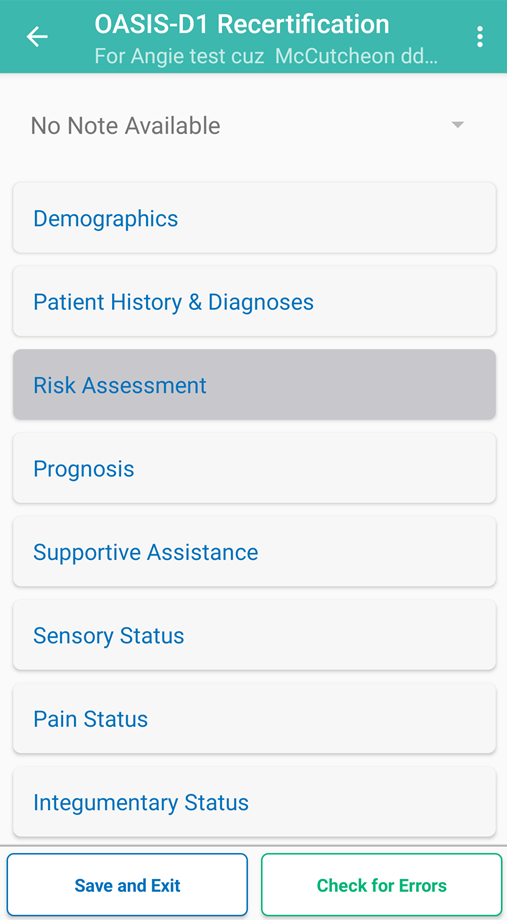Click the Save and Exit button
The image size is (507, 920).
127,885
